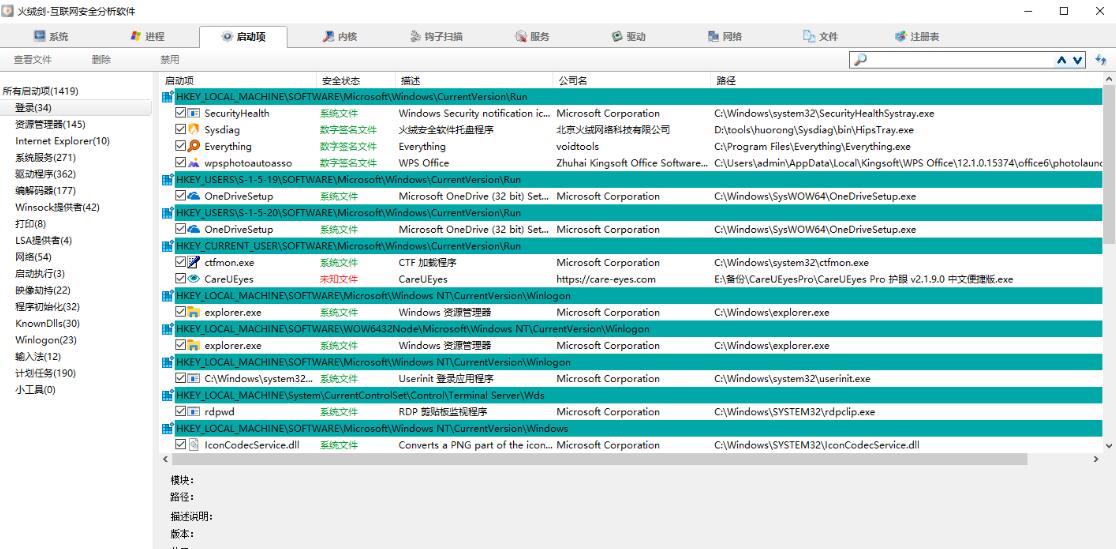The width and height of the screenshot is (1116, 549).
Task: Select 映像劫持(22) category
Action: [x=43, y=290]
